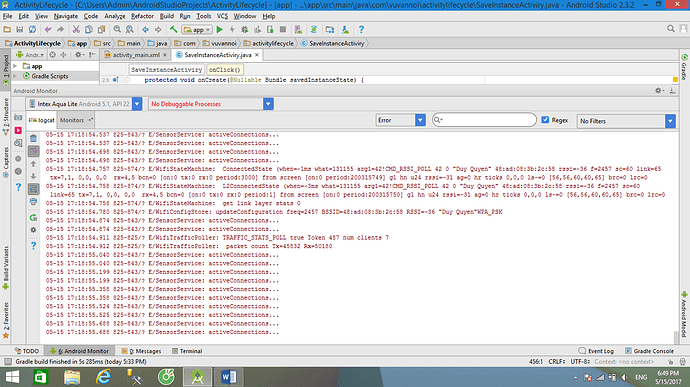Click the Navigate Back blue arrow
Viewport: 690px width, 387px height.
coord(145,29)
